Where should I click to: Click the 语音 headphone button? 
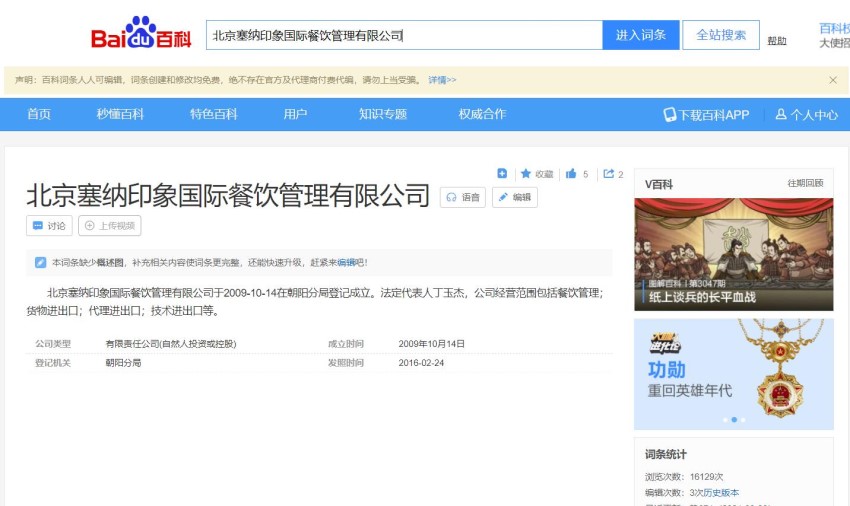pos(462,197)
